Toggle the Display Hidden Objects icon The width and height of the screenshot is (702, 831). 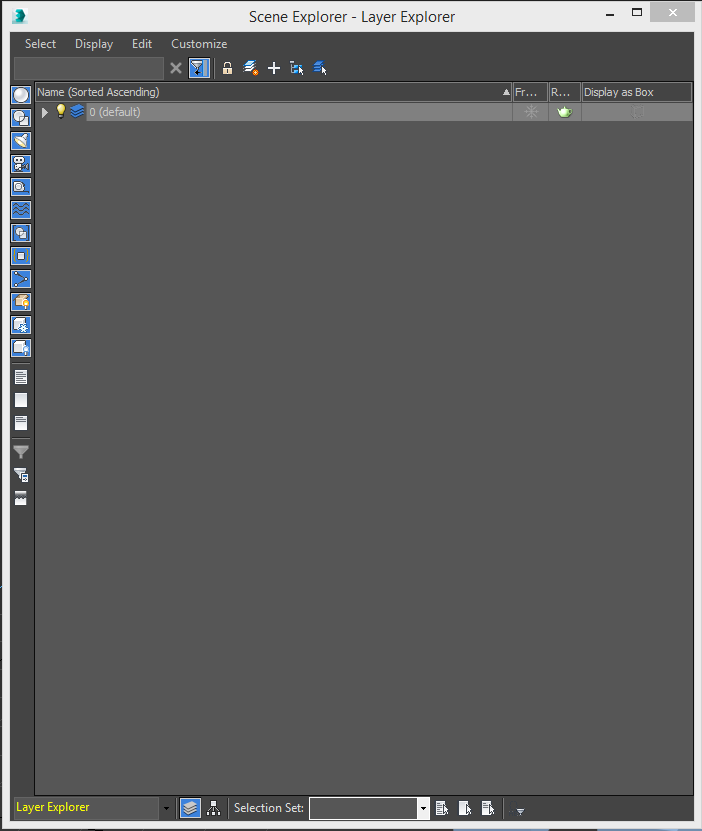tap(21, 348)
